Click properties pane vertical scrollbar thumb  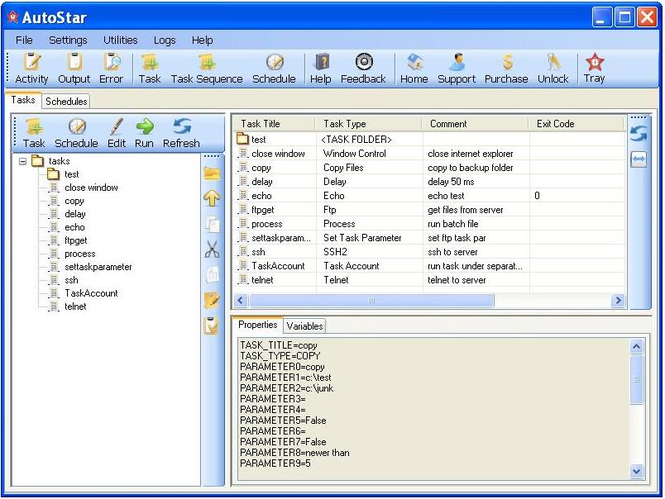click(637, 380)
